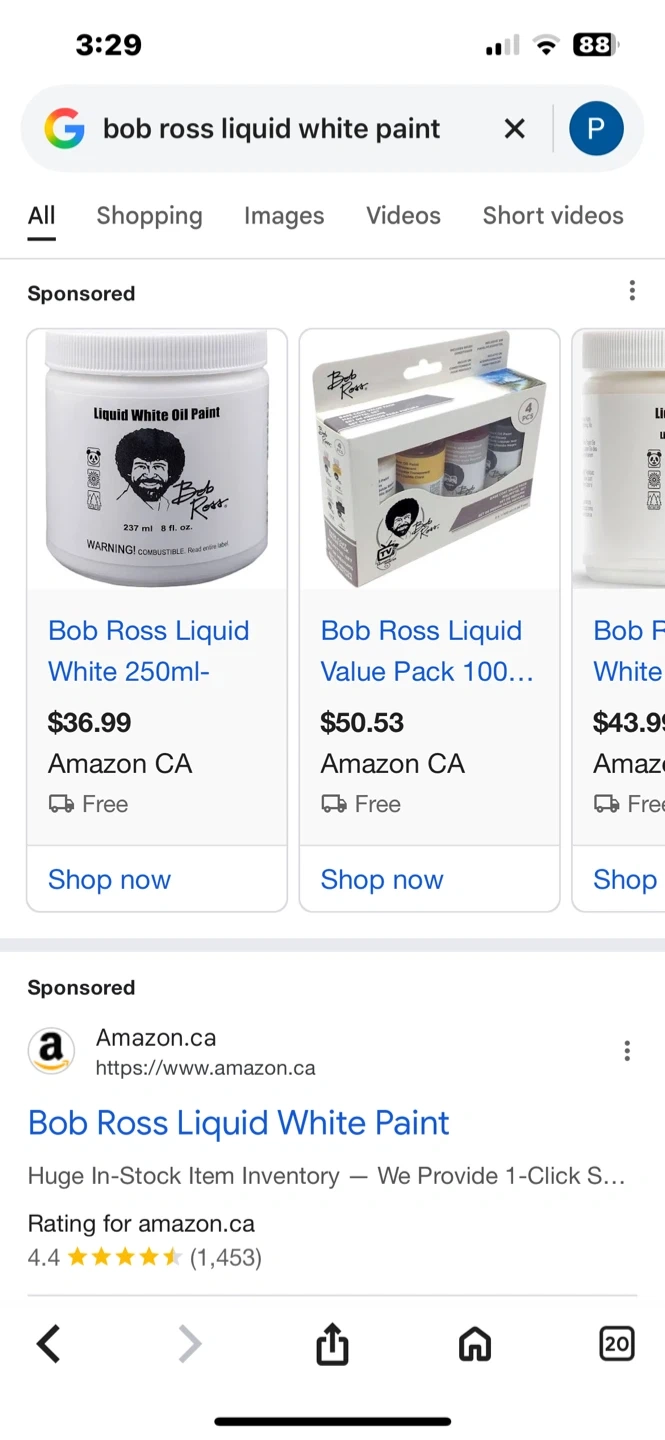Switch to the Shopping tab
This screenshot has height=1440, width=665.
(149, 216)
